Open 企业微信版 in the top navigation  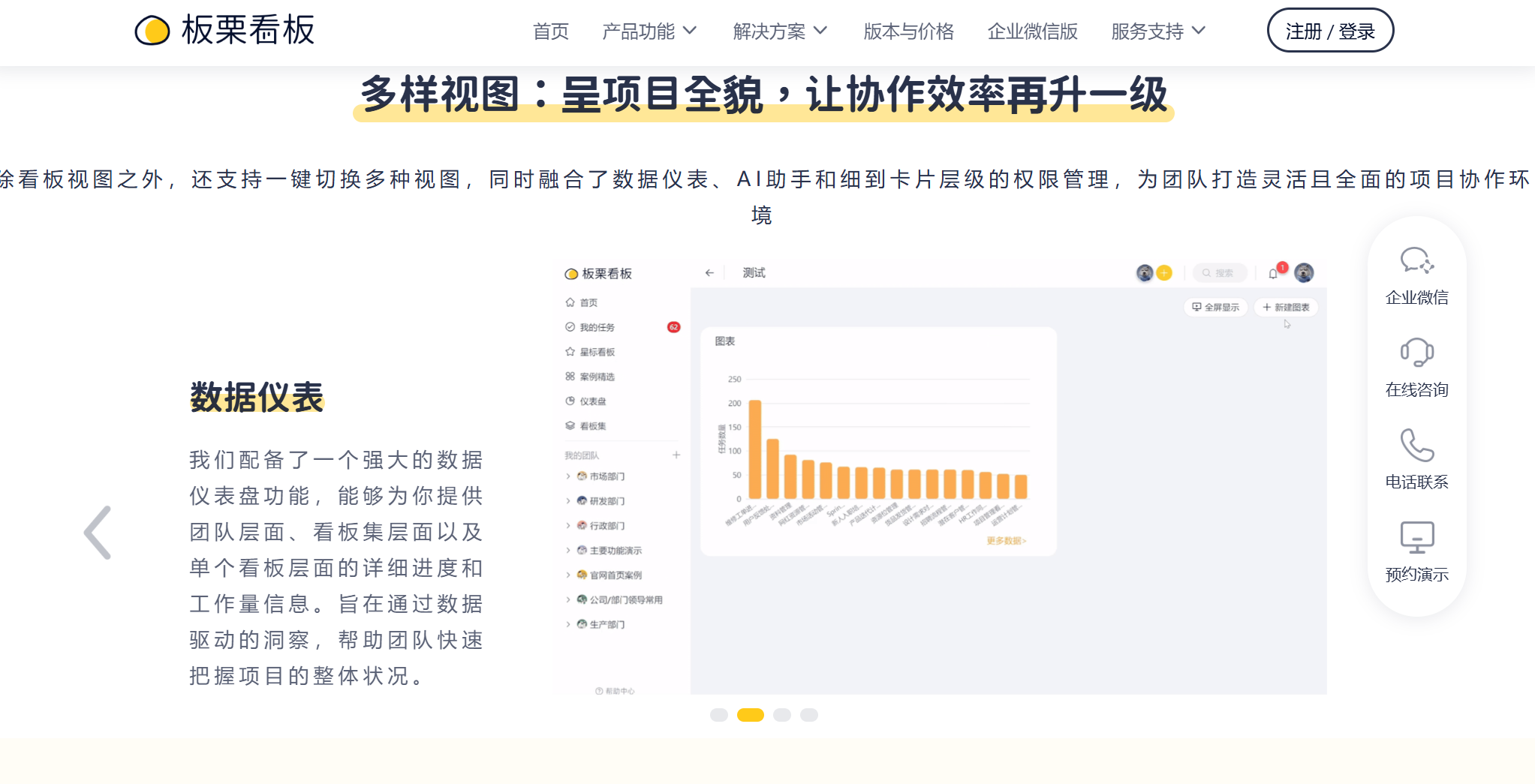[x=1033, y=32]
